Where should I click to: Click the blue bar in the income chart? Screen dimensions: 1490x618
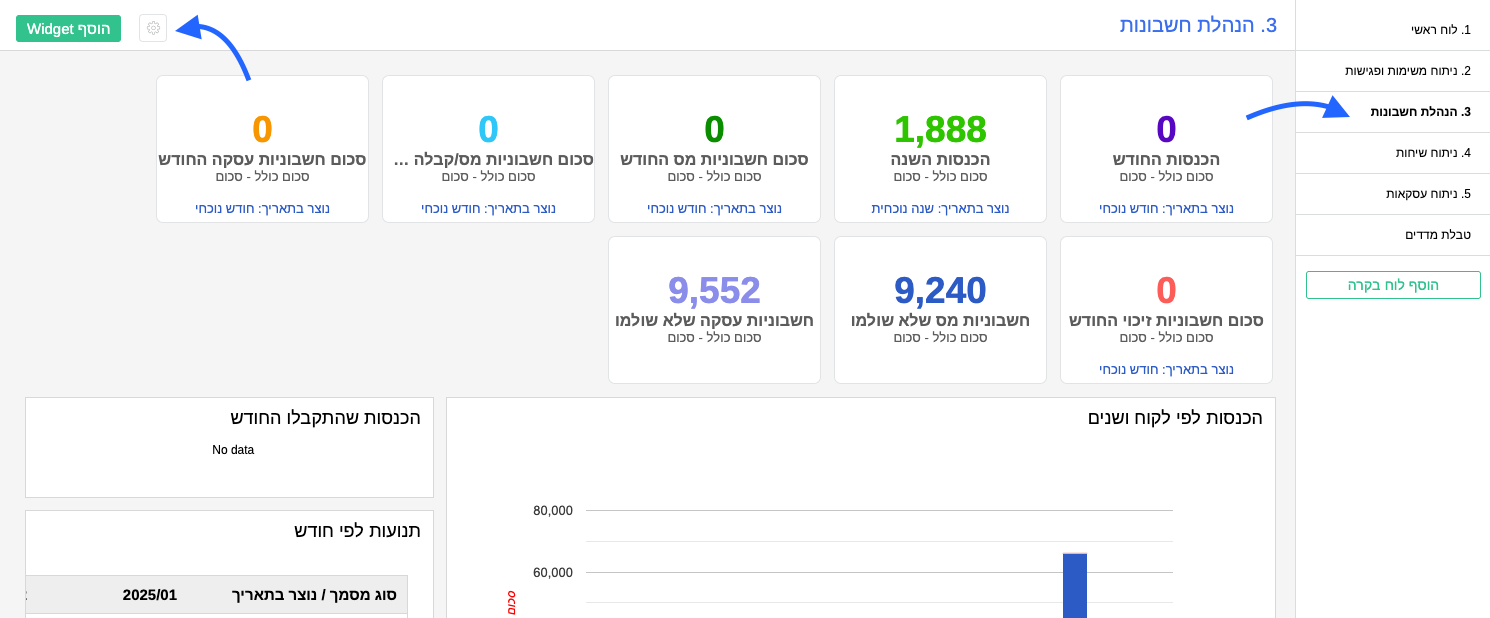pyautogui.click(x=1075, y=585)
